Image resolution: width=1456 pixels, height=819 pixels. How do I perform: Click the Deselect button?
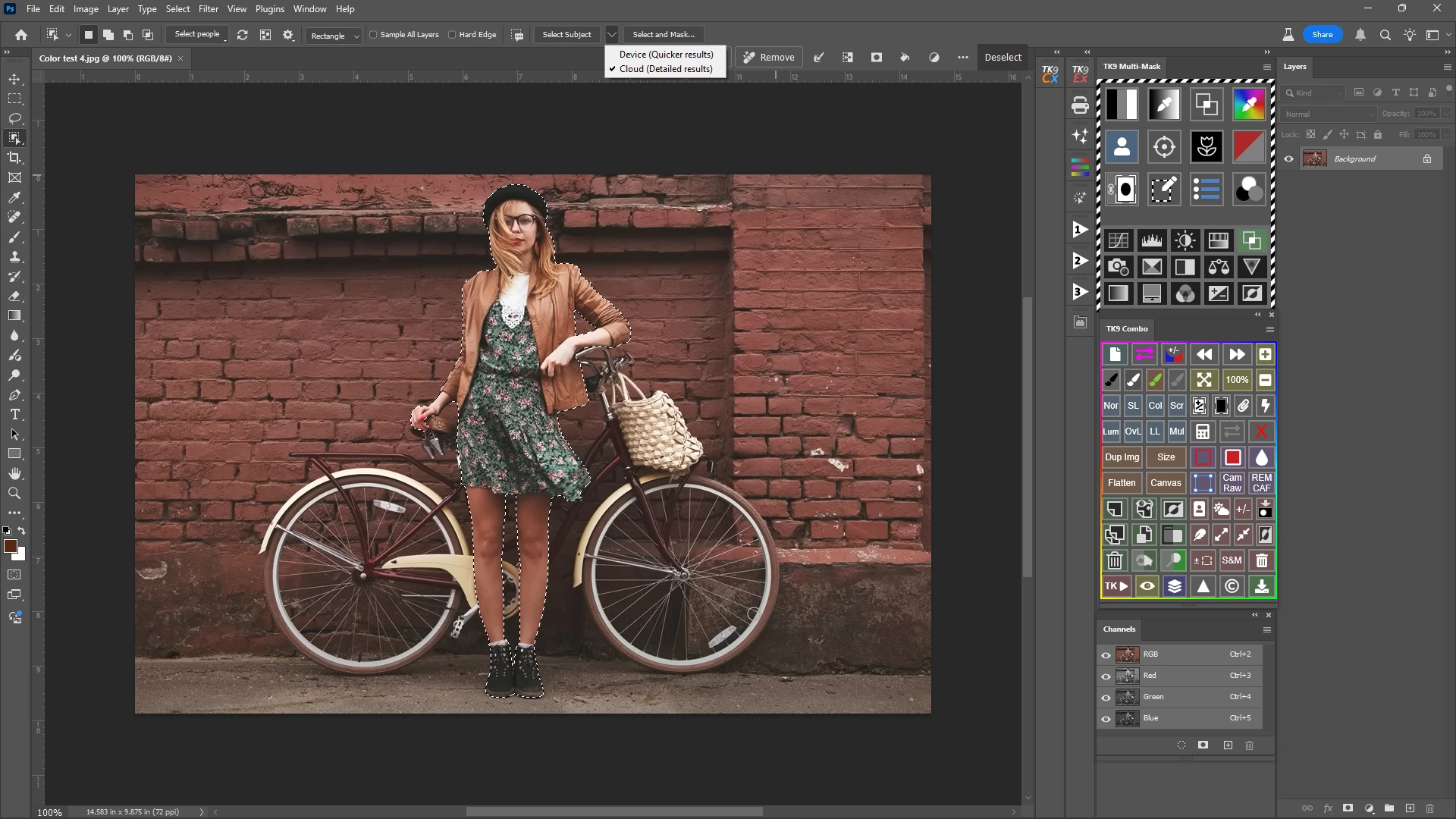[1003, 58]
